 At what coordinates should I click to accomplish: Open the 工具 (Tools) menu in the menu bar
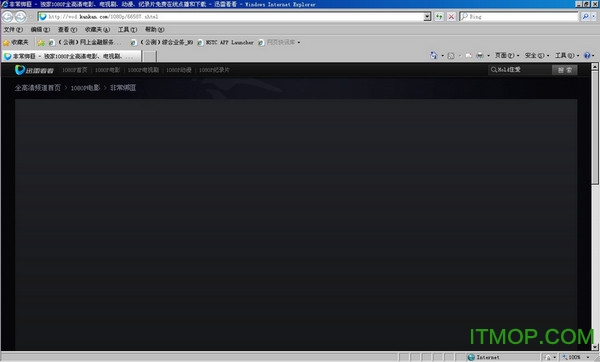point(127,29)
